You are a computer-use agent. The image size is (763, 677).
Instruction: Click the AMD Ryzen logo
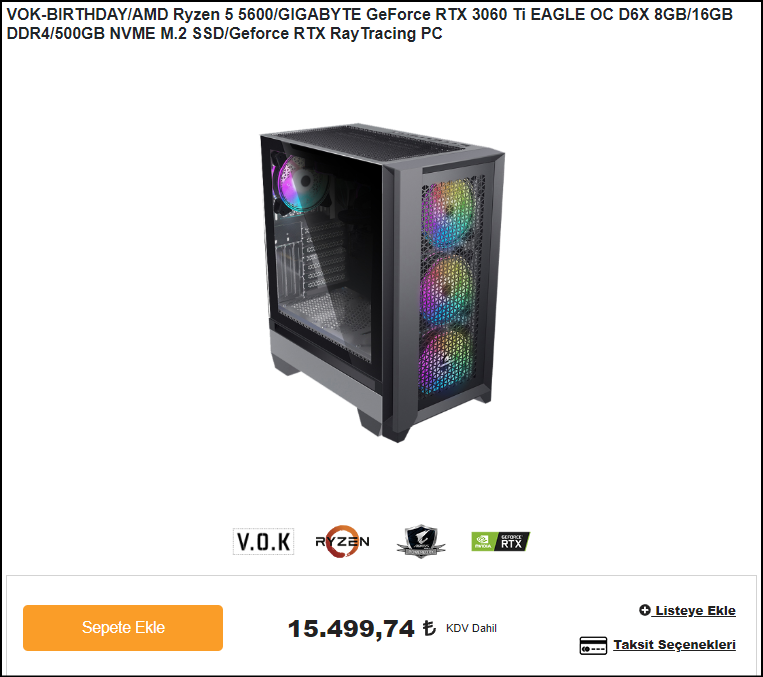pyautogui.click(x=343, y=541)
